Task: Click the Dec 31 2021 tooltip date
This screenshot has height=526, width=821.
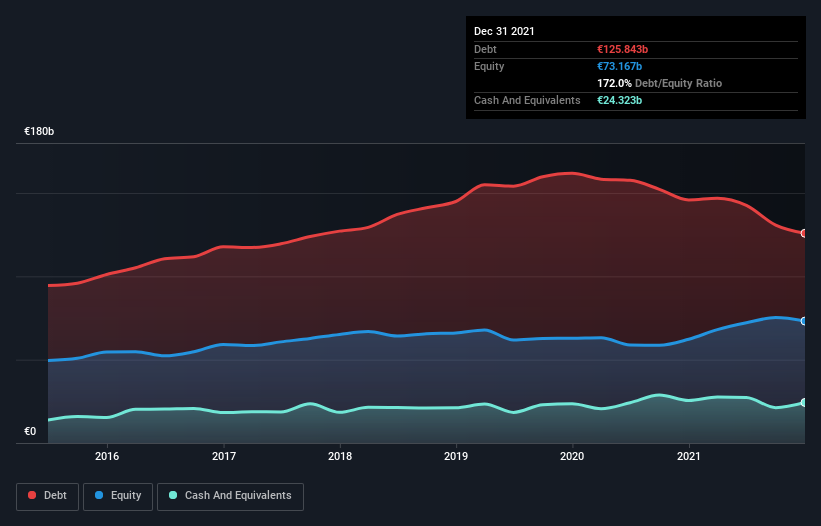Action: click(504, 31)
